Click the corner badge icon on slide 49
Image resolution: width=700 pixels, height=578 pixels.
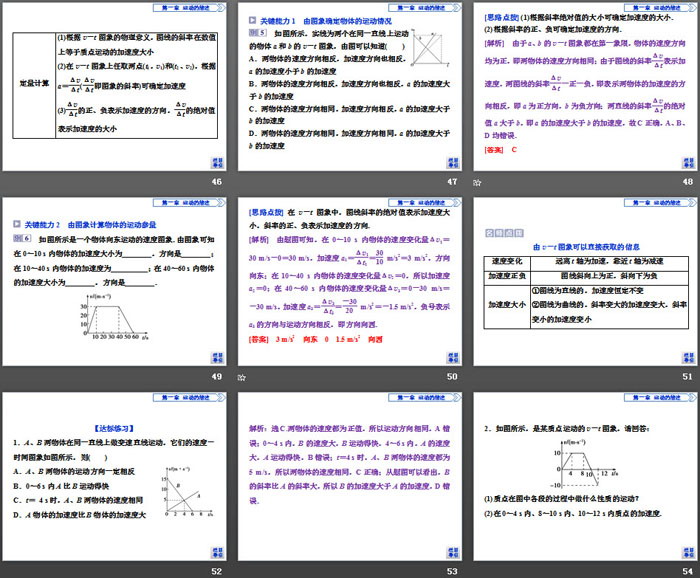tap(213, 355)
